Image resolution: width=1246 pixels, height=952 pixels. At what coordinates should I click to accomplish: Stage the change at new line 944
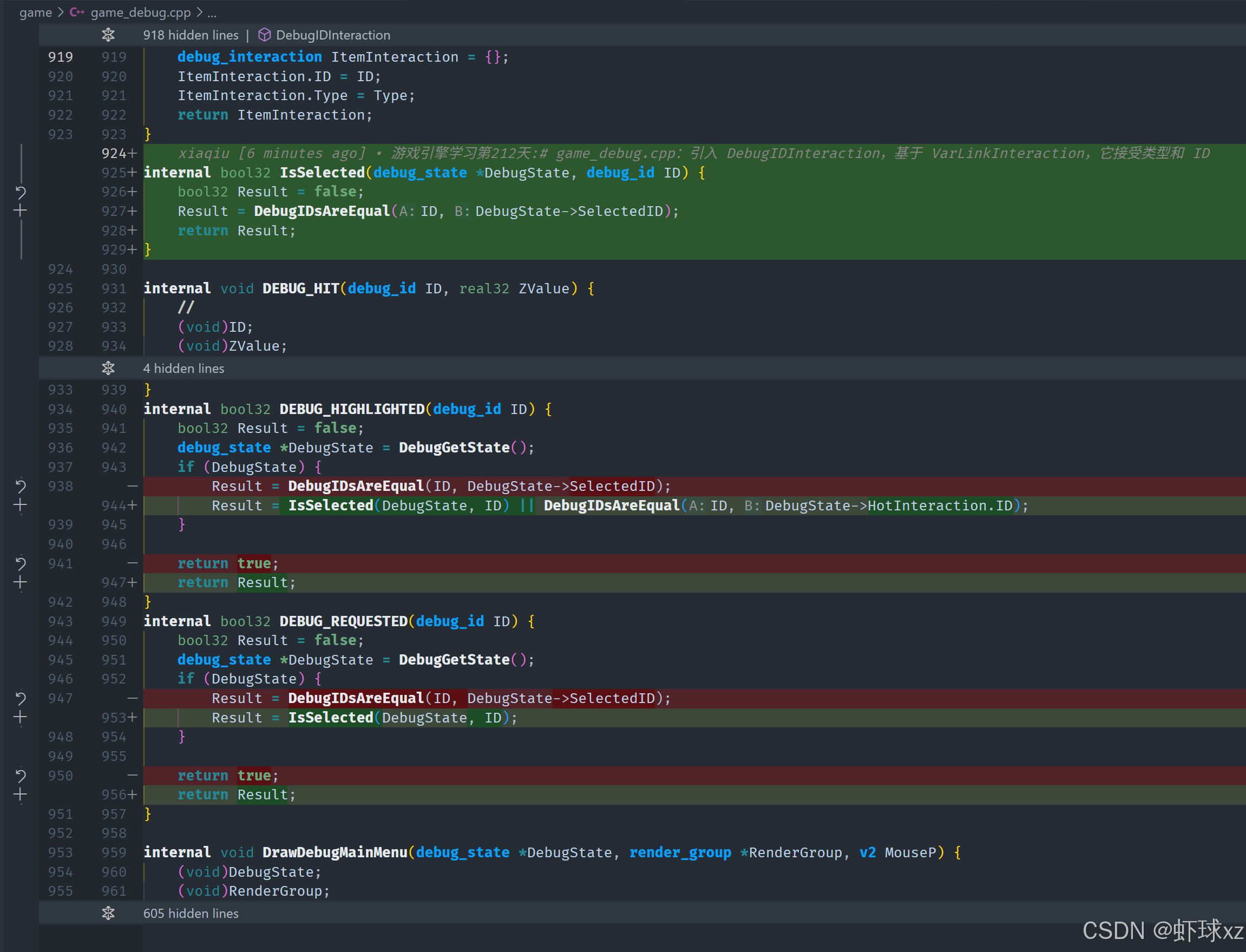(21, 505)
